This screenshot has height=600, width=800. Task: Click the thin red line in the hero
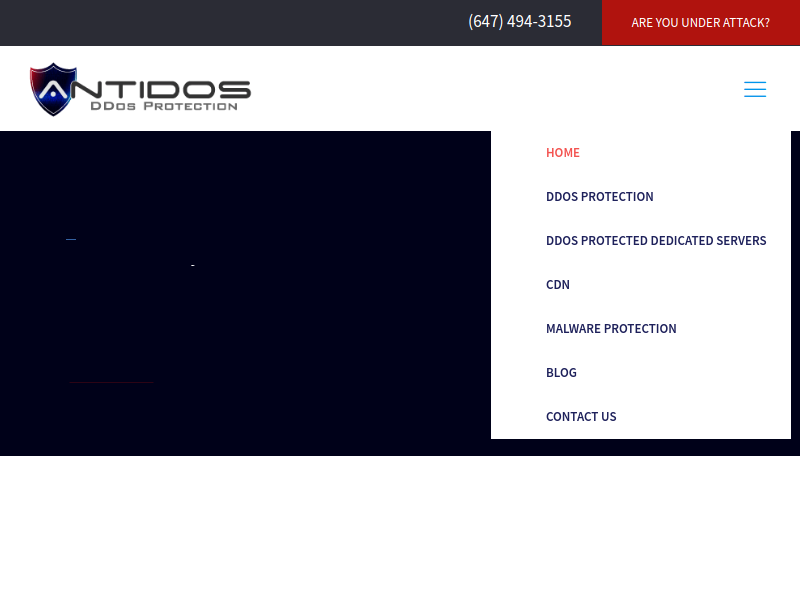(111, 382)
